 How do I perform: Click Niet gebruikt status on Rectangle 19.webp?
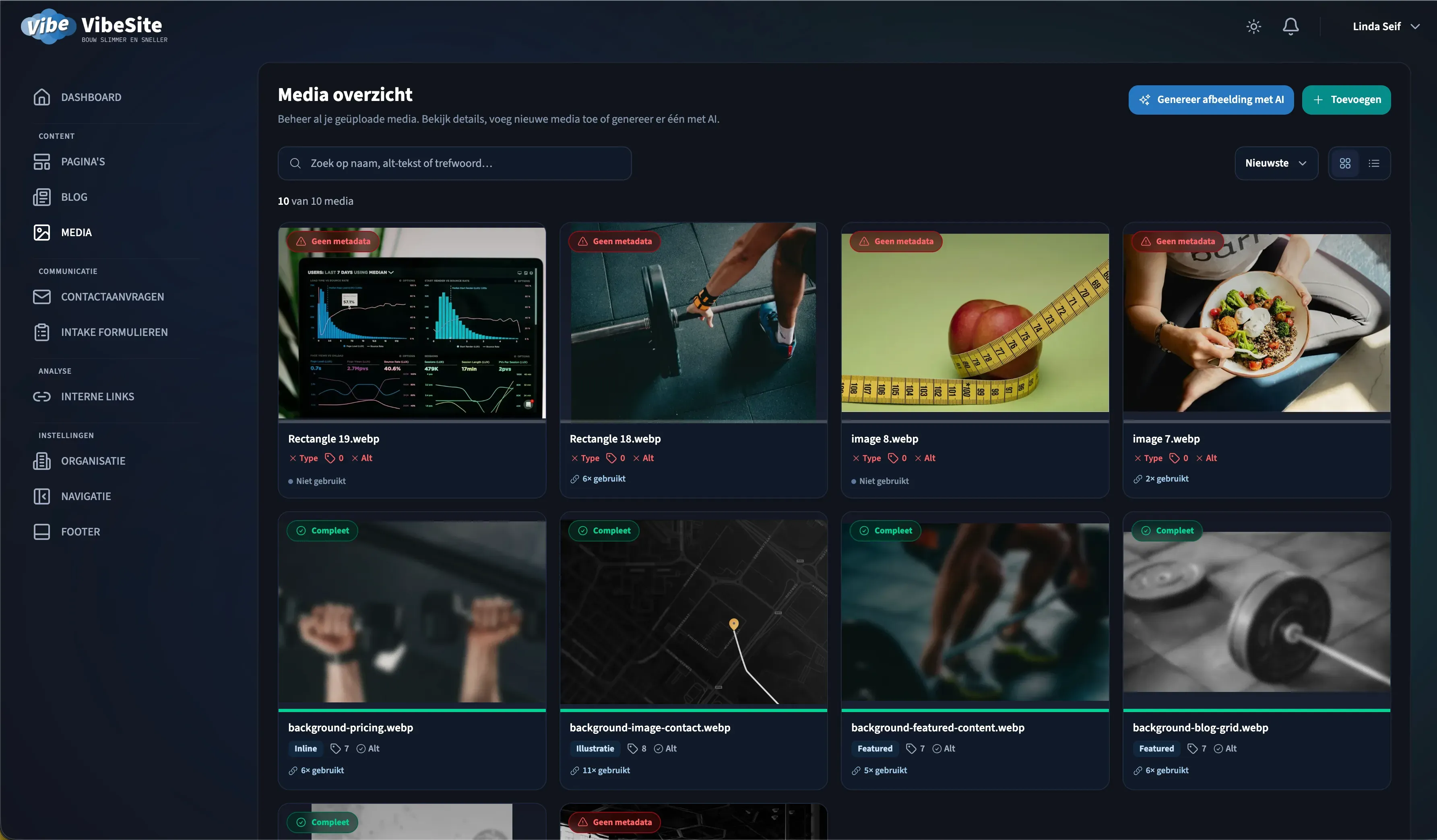tap(317, 481)
